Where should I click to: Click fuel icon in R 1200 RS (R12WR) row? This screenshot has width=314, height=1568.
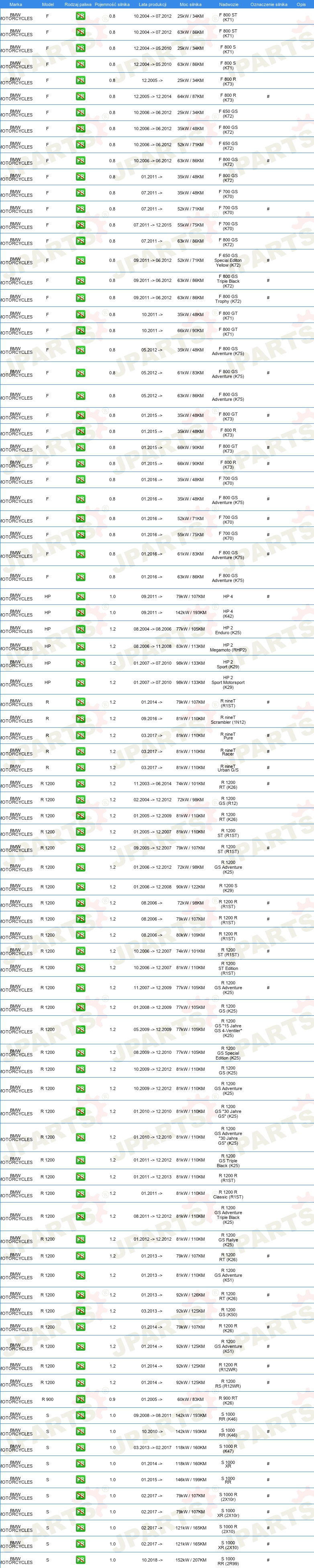tap(80, 1382)
